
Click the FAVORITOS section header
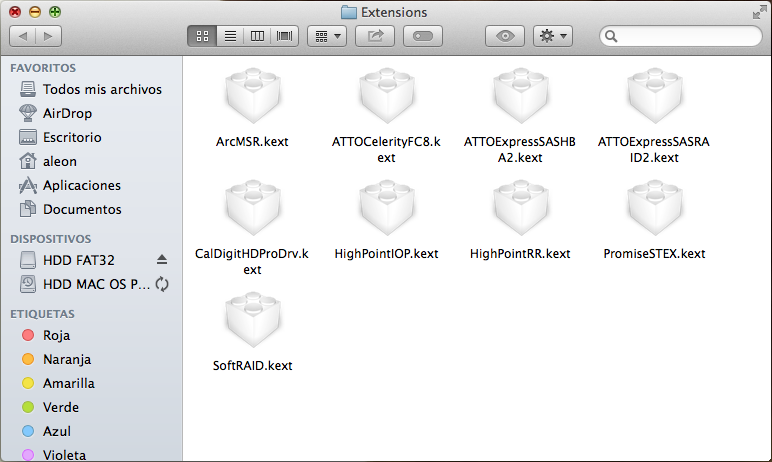coord(43,68)
